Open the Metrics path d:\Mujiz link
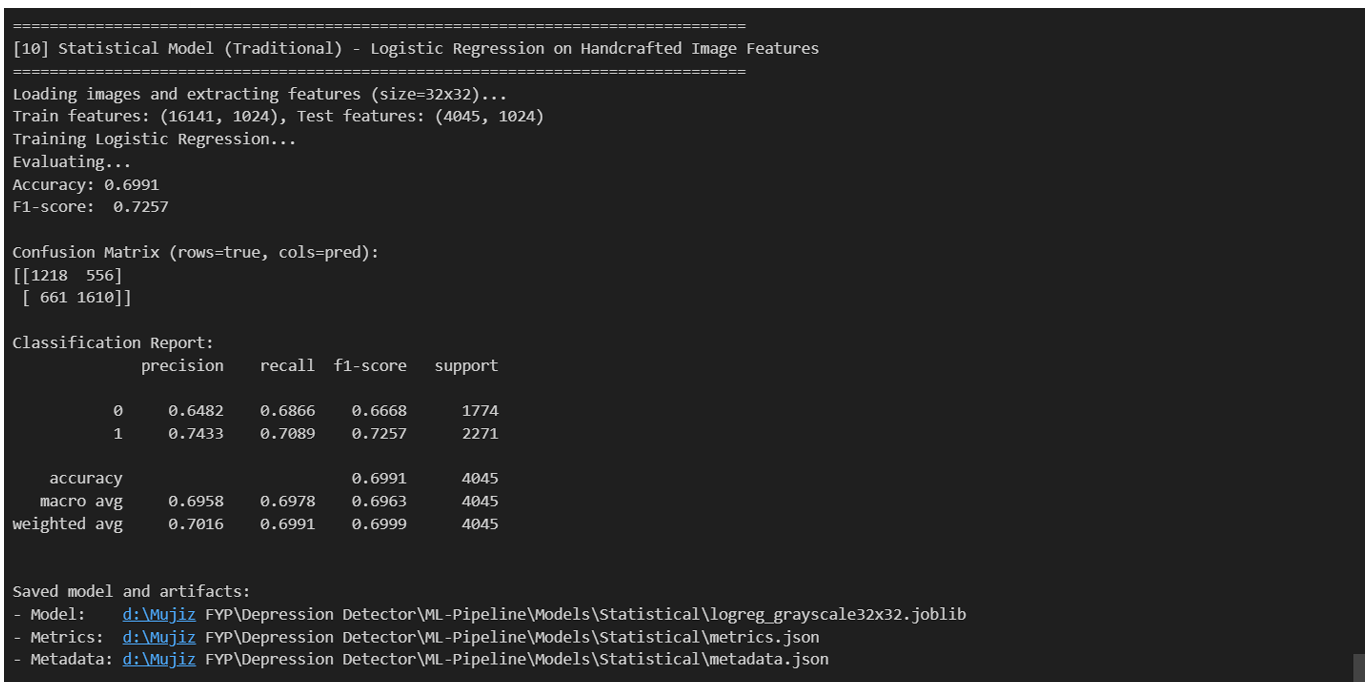Screen dimensions: 1368x687 tap(158, 637)
